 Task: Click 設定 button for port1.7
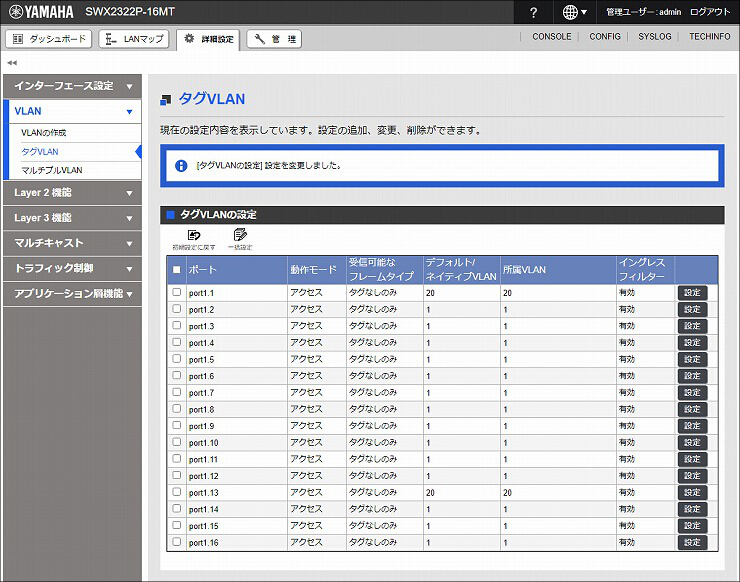[x=692, y=393]
